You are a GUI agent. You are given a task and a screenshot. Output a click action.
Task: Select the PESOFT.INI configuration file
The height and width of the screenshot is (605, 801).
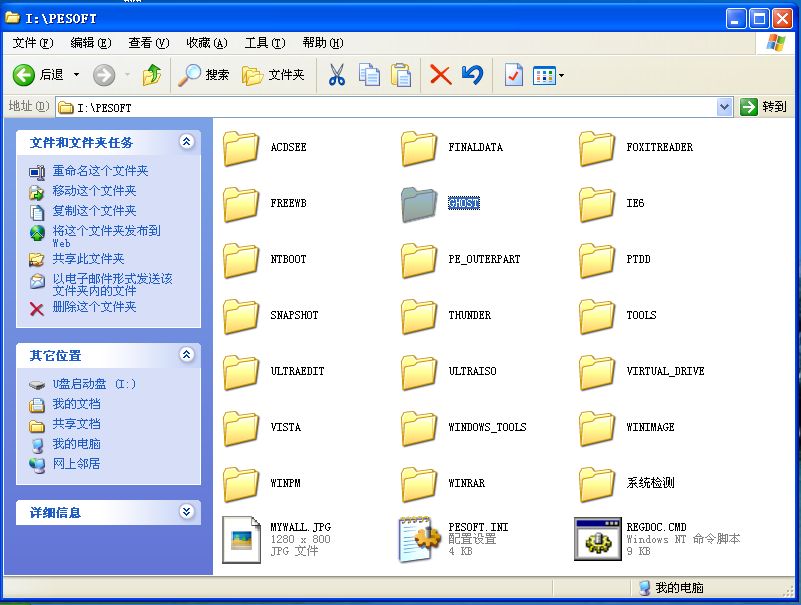(x=419, y=540)
